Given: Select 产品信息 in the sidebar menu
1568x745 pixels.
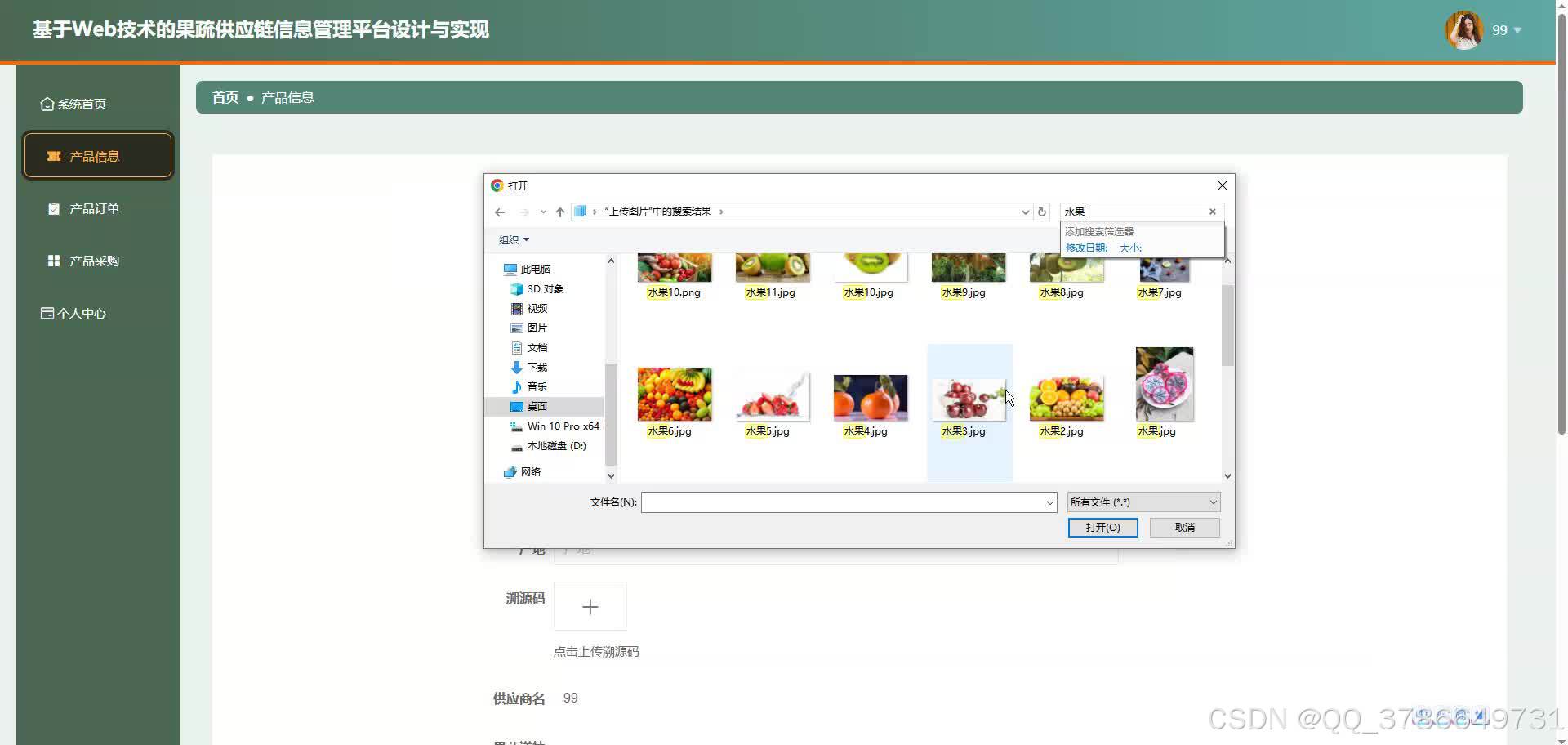Looking at the screenshot, I should [97, 155].
